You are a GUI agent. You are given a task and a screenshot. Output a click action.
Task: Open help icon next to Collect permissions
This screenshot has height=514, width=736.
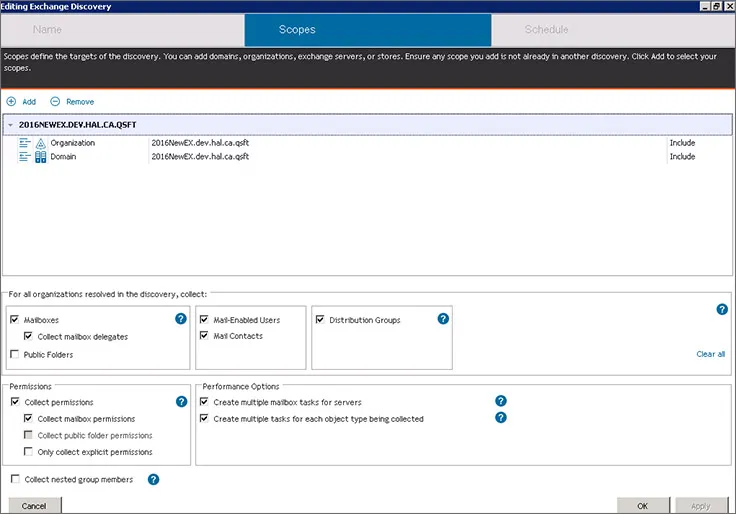(x=181, y=401)
